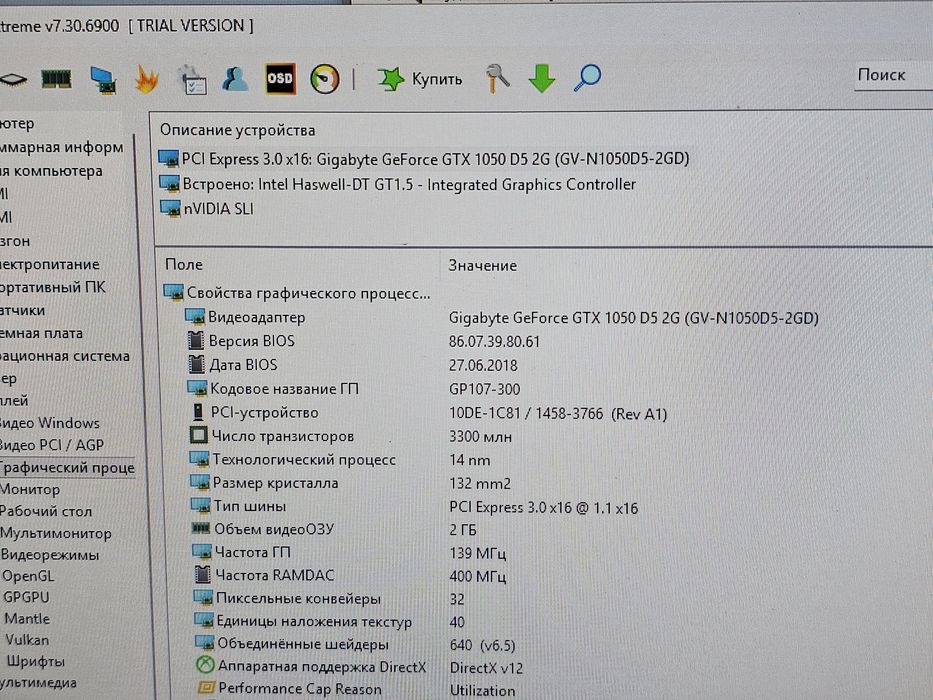
Task: Open Видео Windows in the sidebar tree
Action: click(50, 423)
